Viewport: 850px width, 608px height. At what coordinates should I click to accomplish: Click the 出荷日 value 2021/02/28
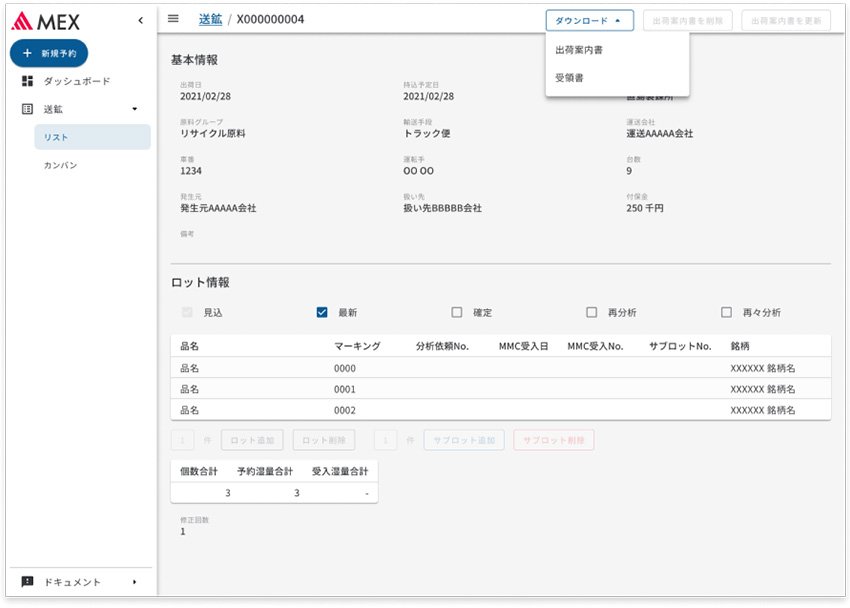click(x=205, y=96)
